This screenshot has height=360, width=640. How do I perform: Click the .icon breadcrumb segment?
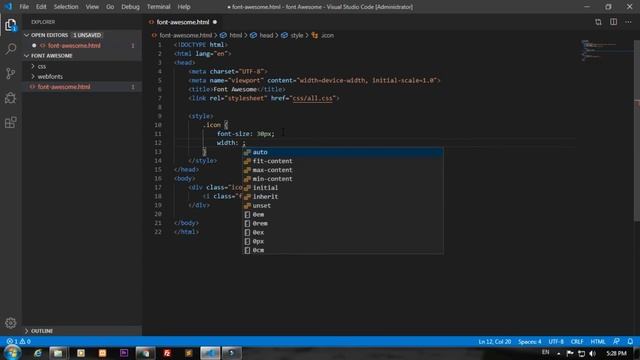(x=323, y=36)
